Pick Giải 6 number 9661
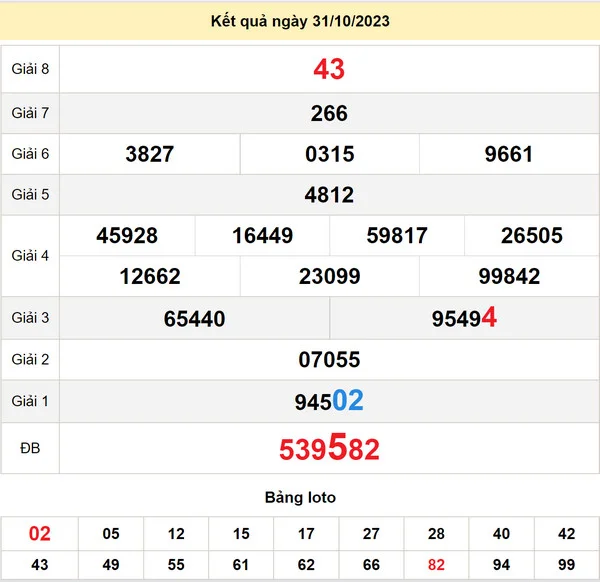This screenshot has height=582, width=600. [x=508, y=154]
